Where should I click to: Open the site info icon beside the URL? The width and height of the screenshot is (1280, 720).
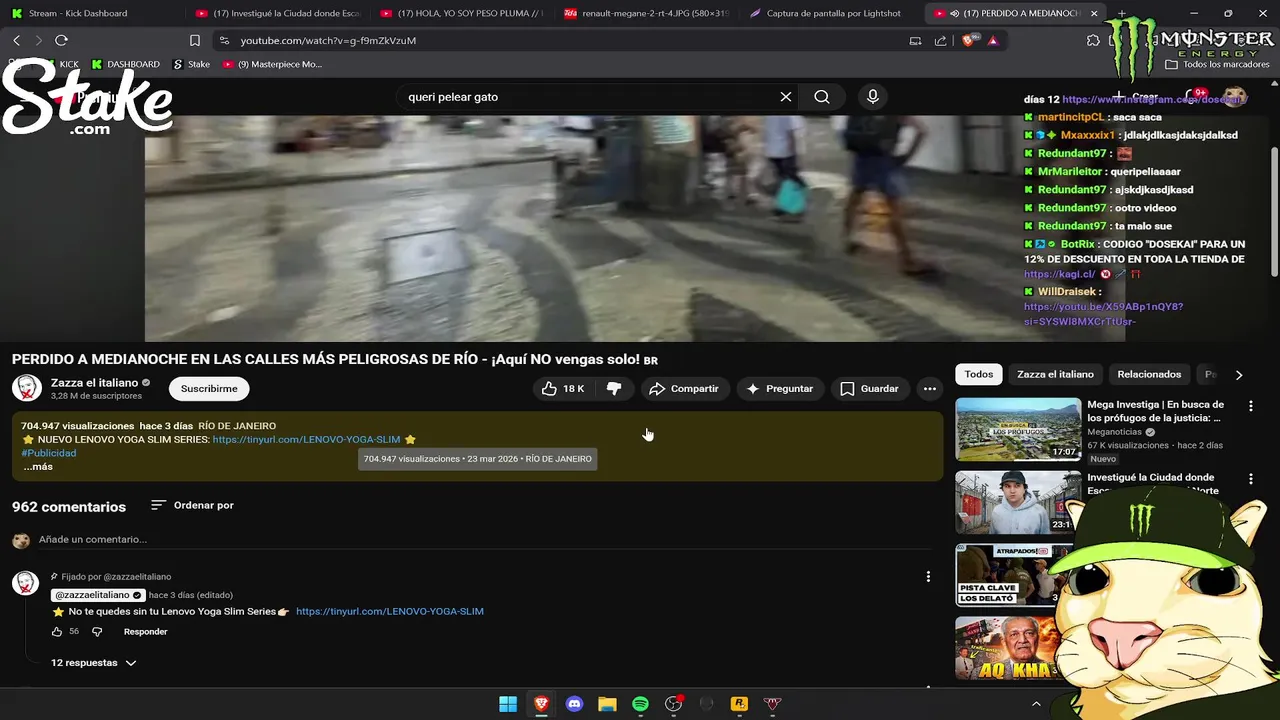tap(224, 40)
